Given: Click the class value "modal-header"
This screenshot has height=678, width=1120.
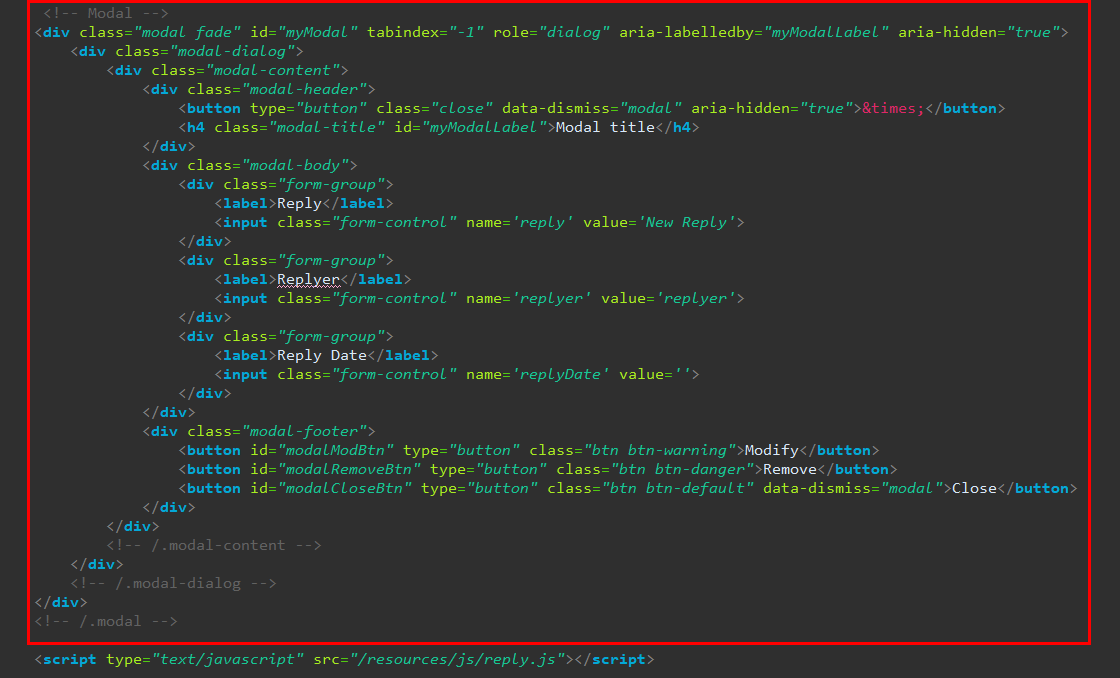Looking at the screenshot, I should [x=304, y=89].
